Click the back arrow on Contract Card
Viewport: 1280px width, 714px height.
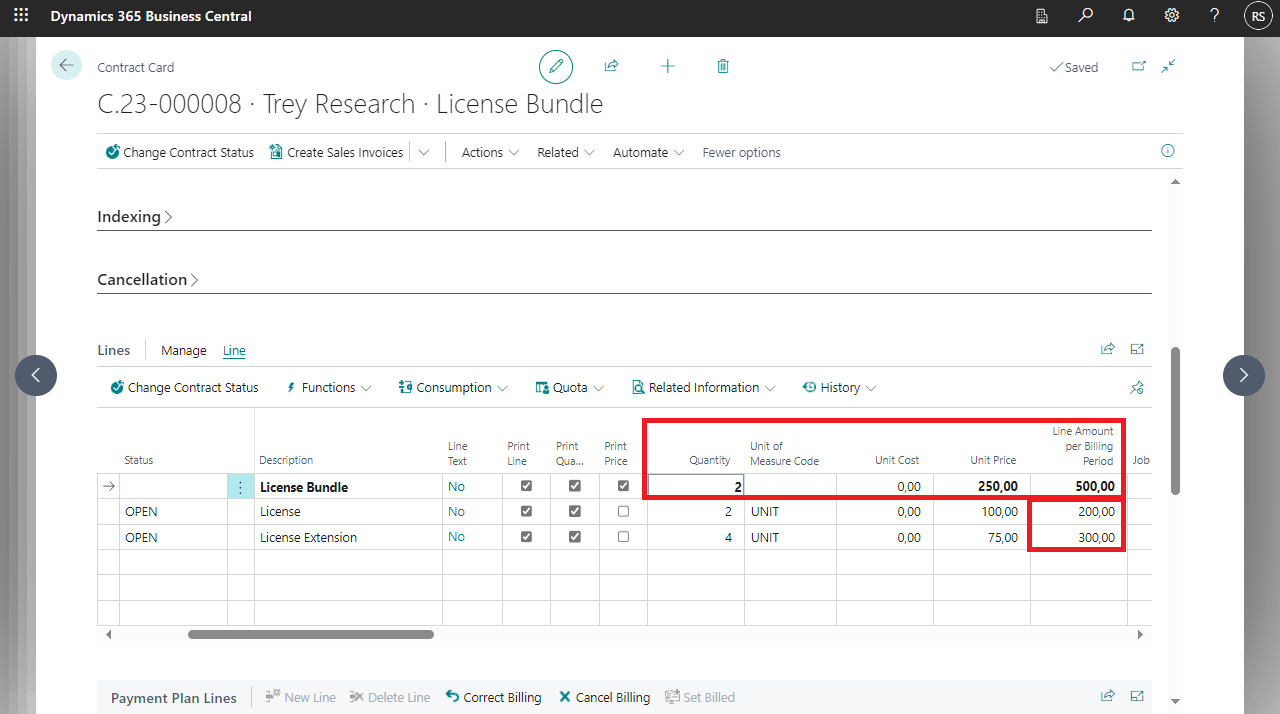(66, 66)
